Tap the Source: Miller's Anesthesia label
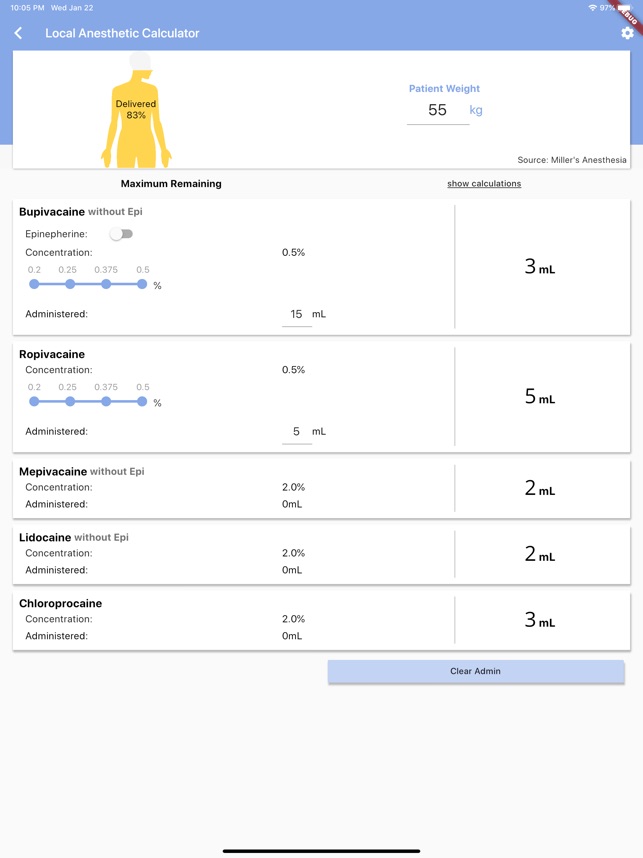Viewport: 643px width, 858px height. tap(572, 160)
